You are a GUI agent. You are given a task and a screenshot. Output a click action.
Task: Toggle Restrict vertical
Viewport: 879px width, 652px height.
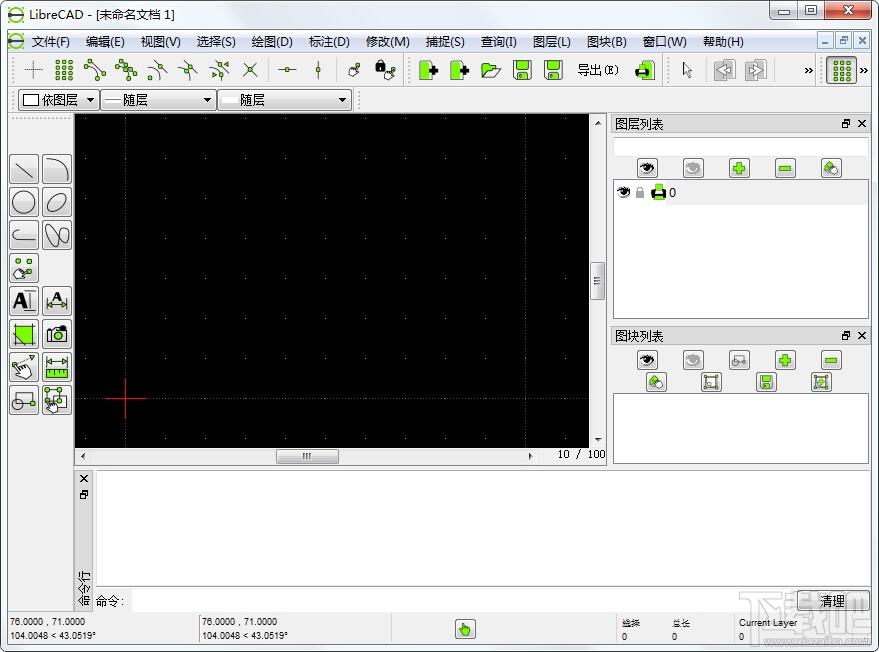pyautogui.click(x=318, y=70)
